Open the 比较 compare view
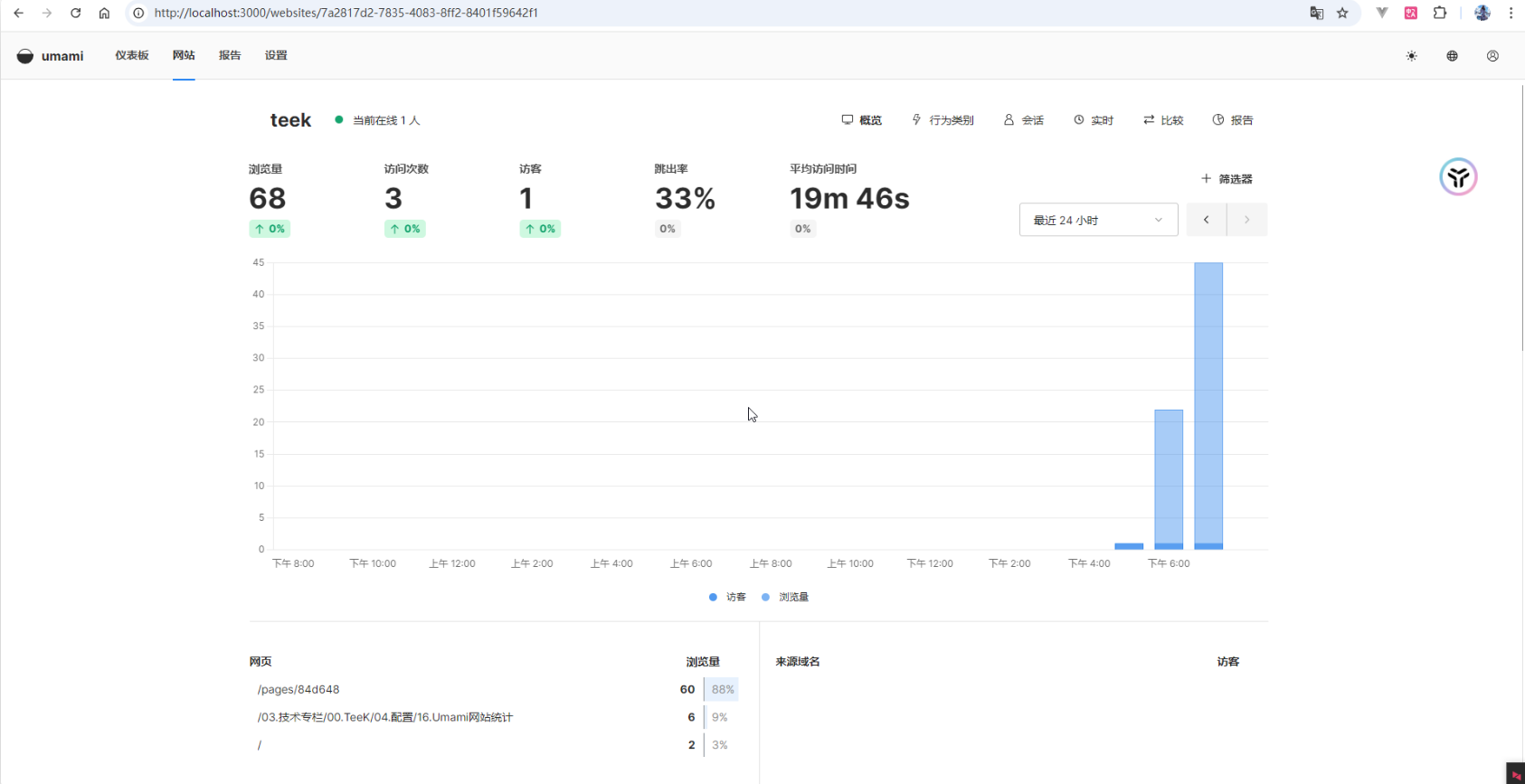 point(1163,120)
